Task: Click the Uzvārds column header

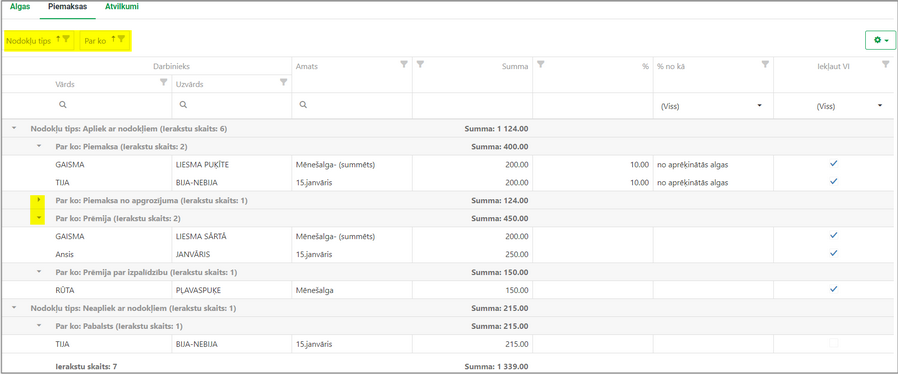Action: 190,84
